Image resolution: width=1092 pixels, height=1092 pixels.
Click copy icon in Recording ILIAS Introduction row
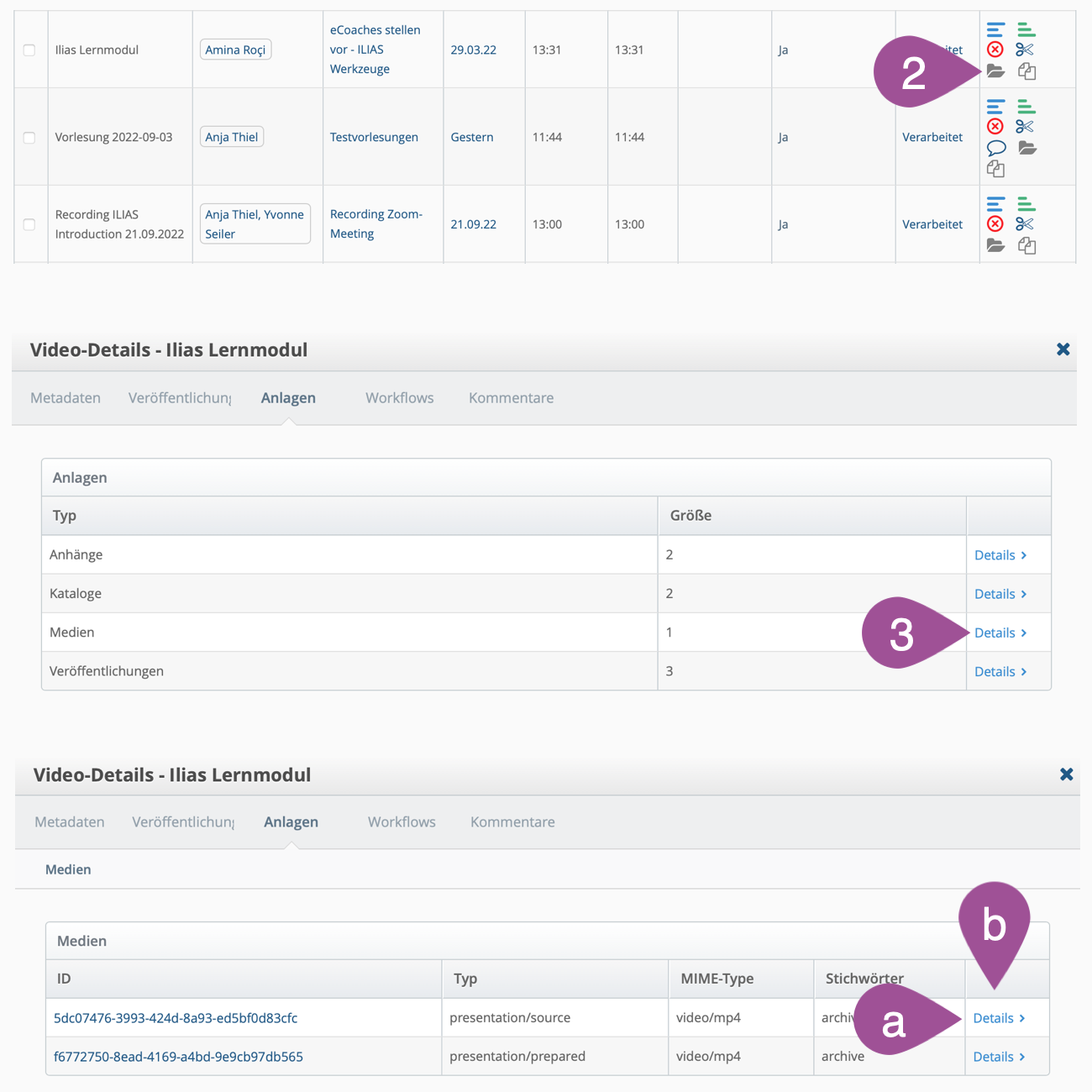[1026, 245]
